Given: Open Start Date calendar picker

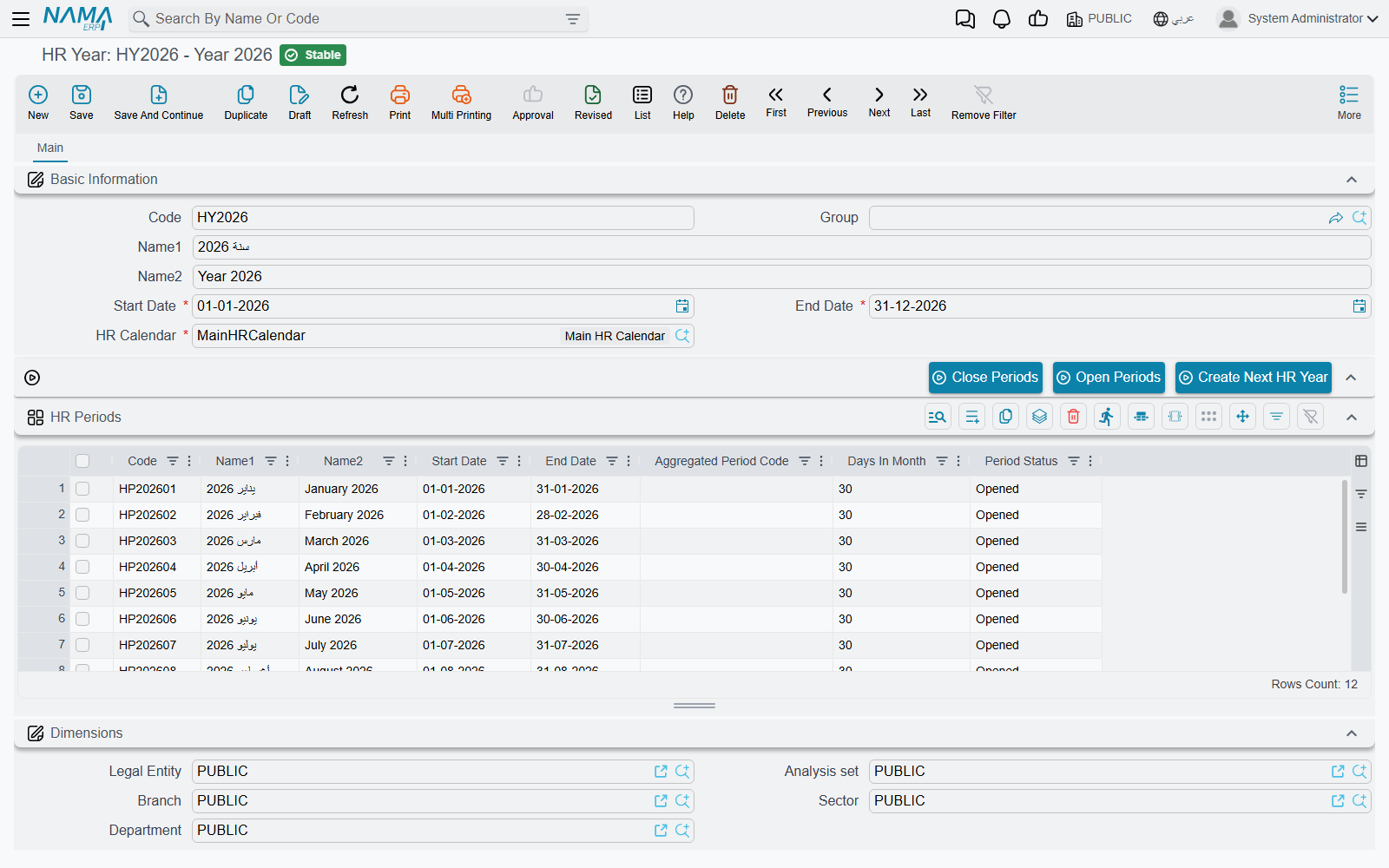Looking at the screenshot, I should [682, 306].
